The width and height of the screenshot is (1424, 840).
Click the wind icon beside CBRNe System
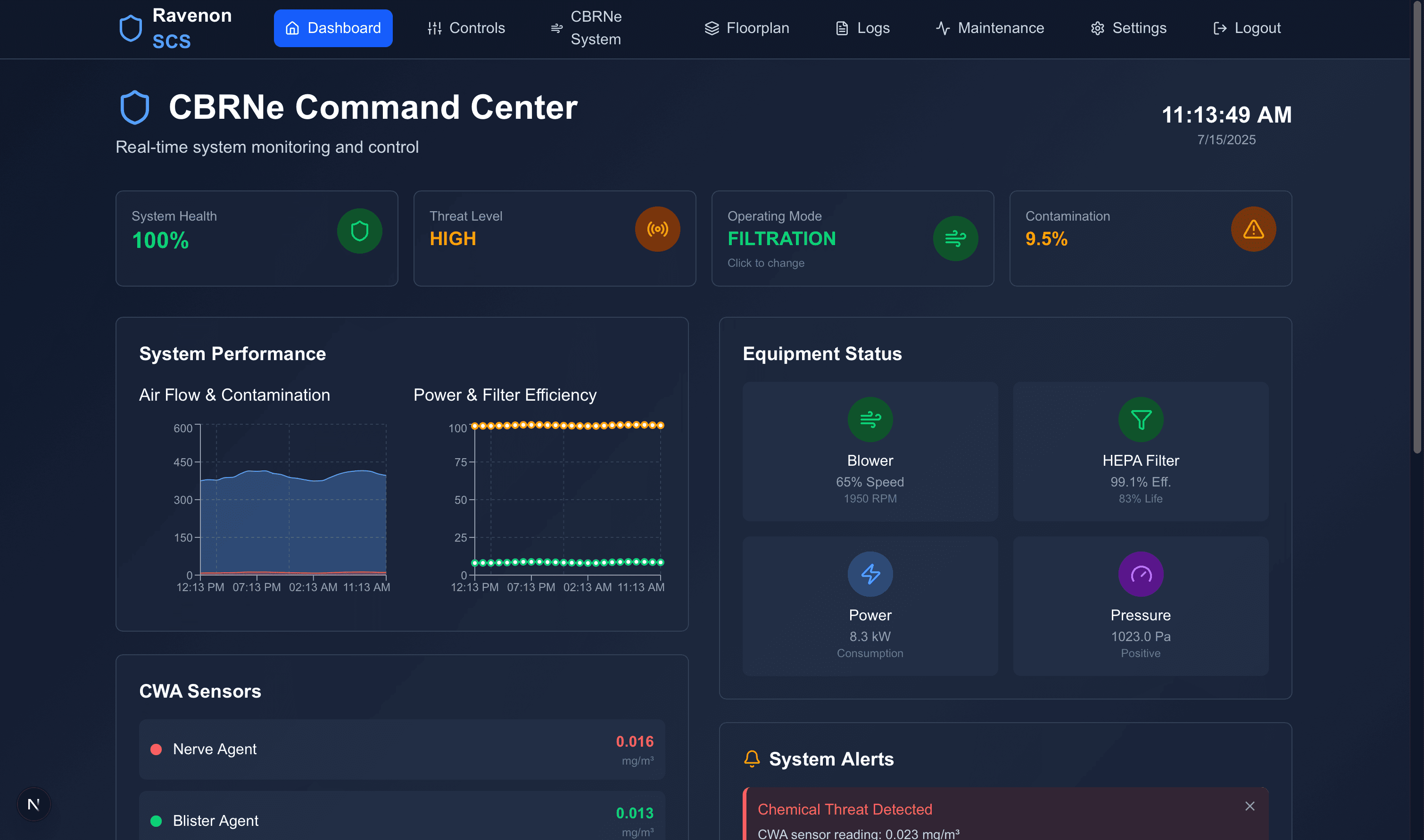coord(556,28)
